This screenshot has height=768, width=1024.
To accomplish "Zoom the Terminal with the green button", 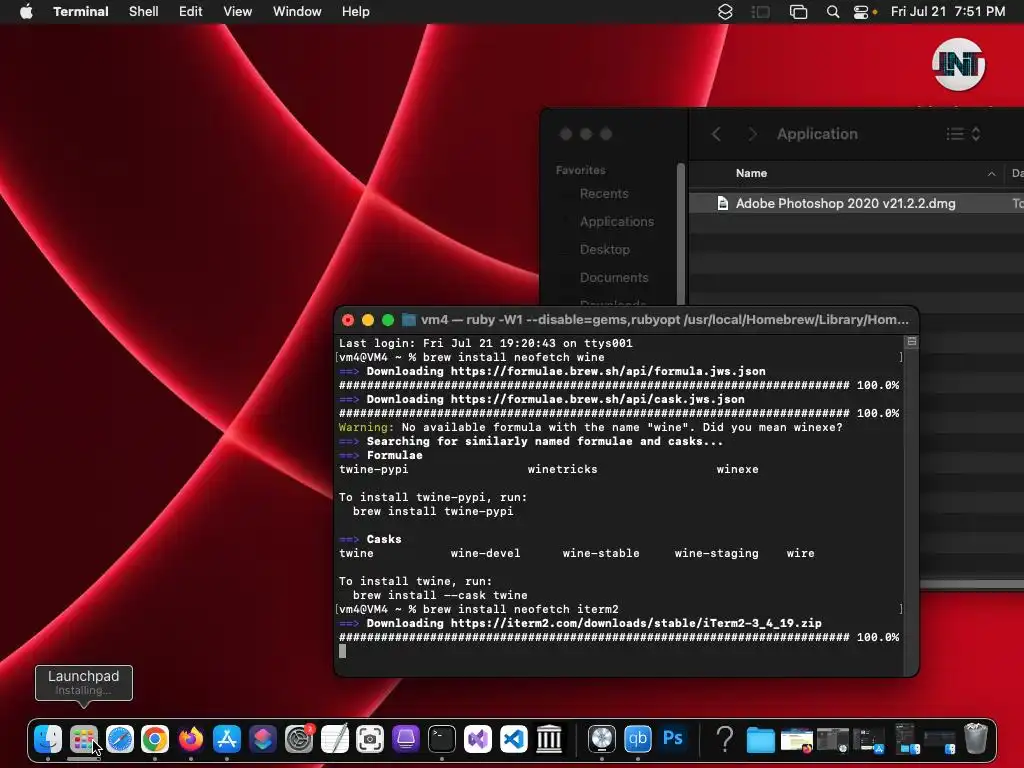I will pyautogui.click(x=388, y=320).
